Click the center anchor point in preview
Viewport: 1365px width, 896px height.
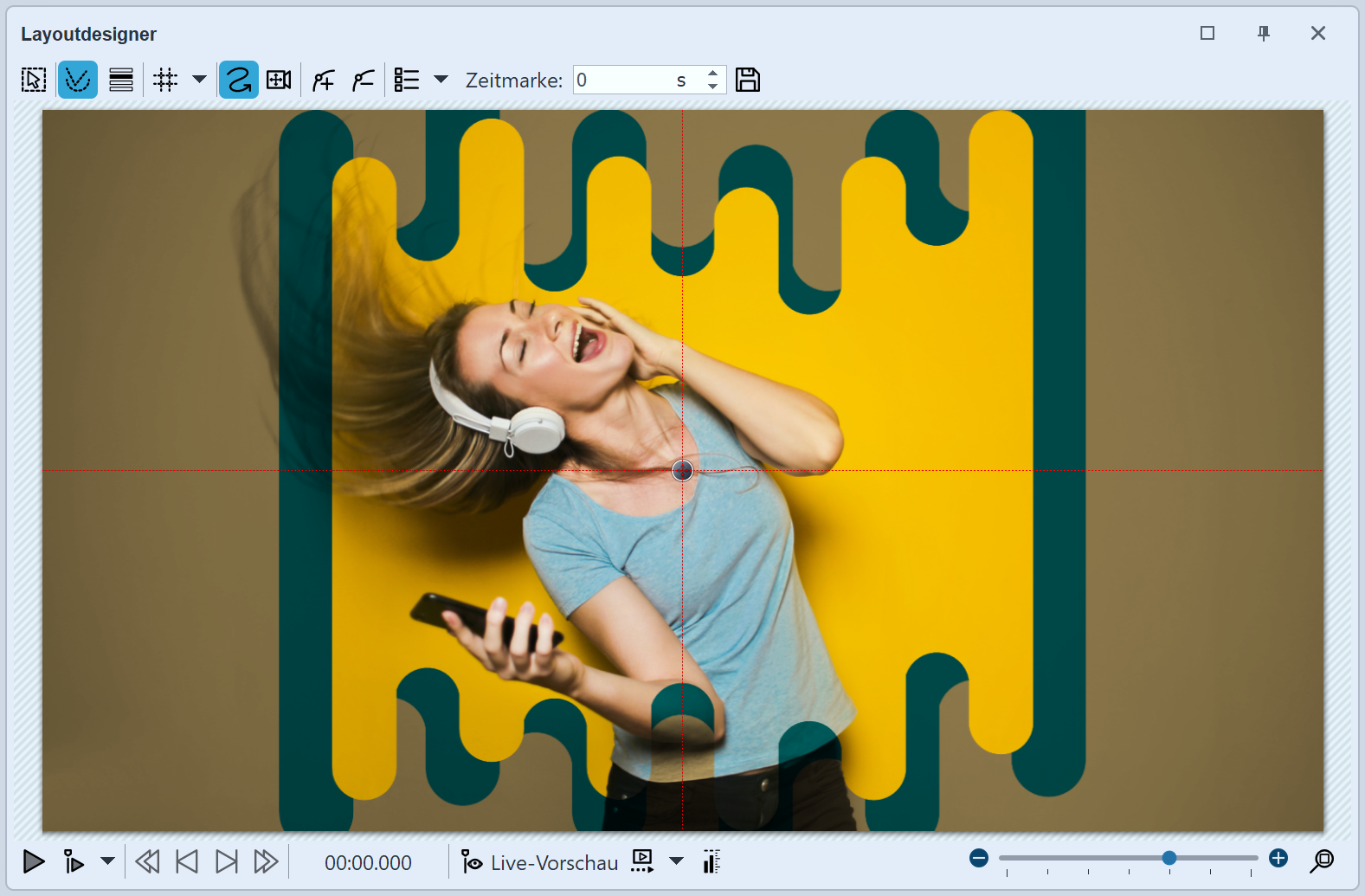[682, 470]
